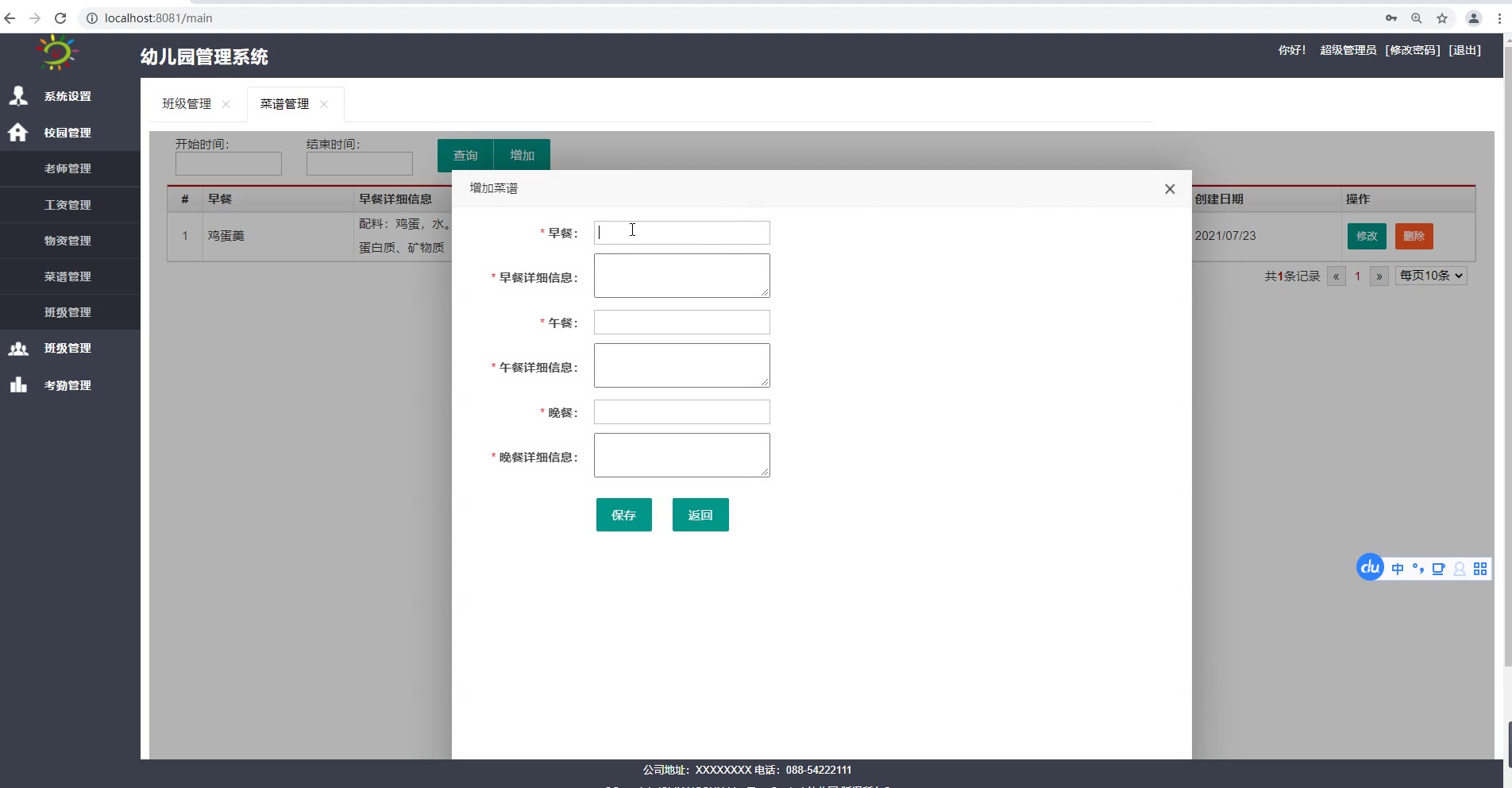Click the browser address bar URL
The width and height of the screenshot is (1512, 788).
(159, 18)
